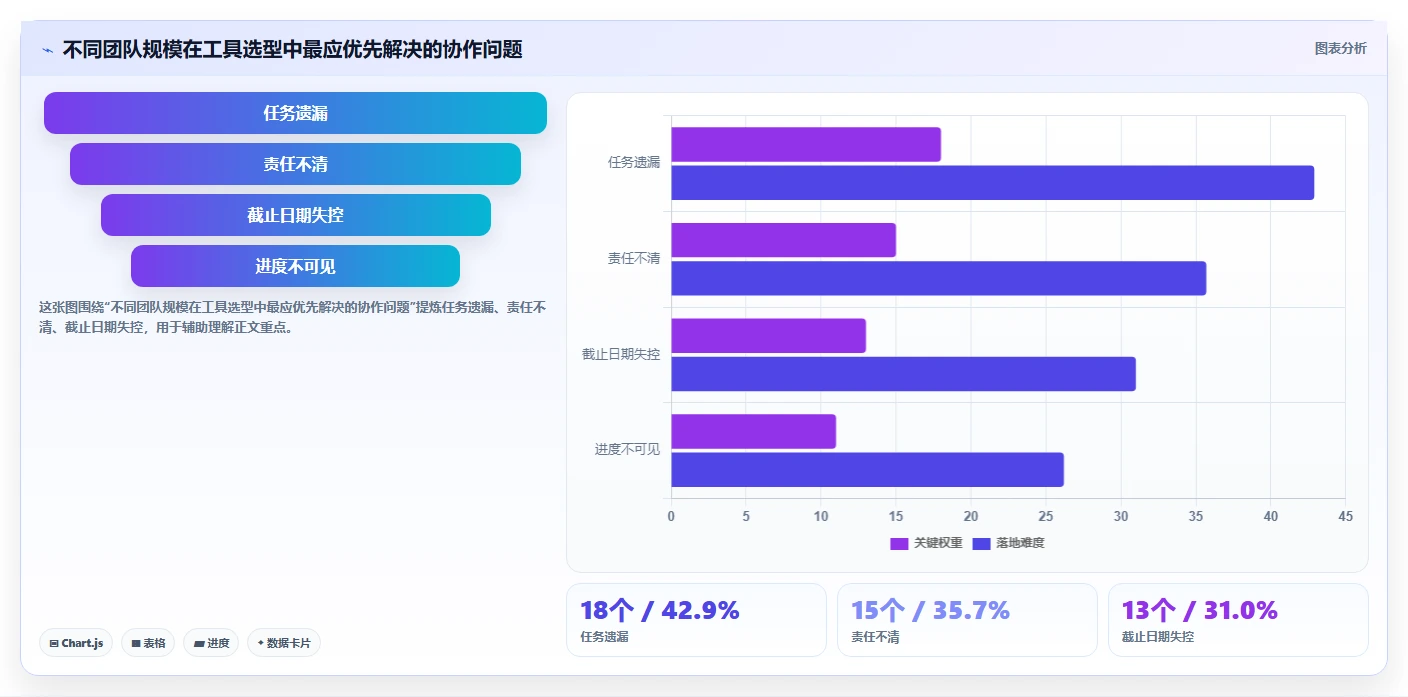Click the page title about 协作问题
Viewport: 1408px width, 697px height.
point(292,50)
